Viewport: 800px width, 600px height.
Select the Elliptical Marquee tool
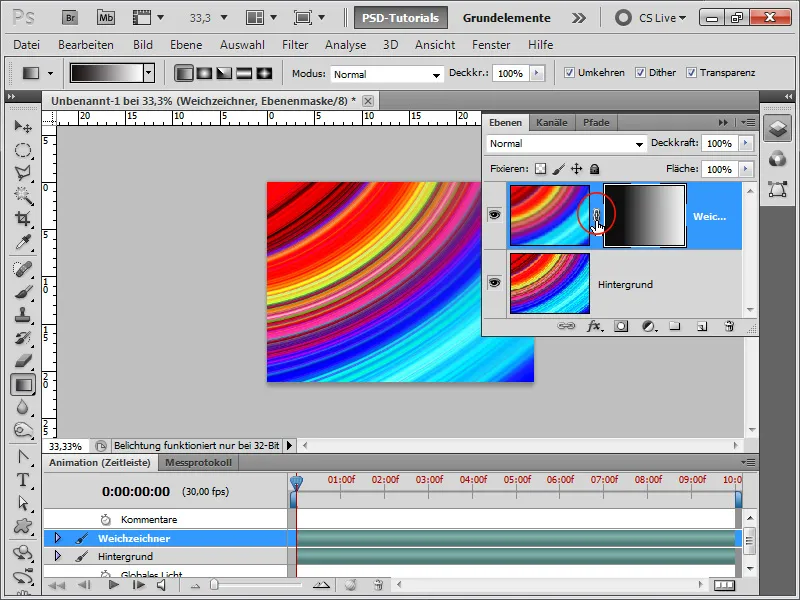click(x=23, y=150)
